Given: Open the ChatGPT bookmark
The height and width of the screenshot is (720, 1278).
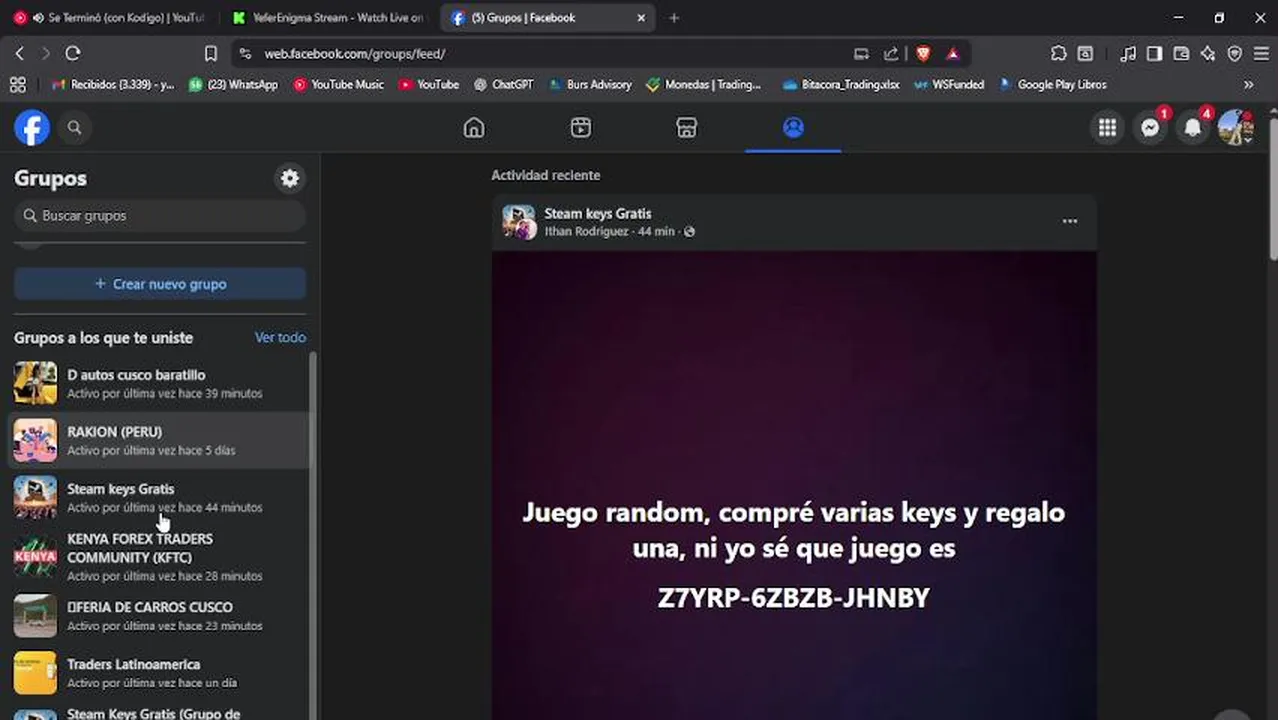Looking at the screenshot, I should click(503, 85).
